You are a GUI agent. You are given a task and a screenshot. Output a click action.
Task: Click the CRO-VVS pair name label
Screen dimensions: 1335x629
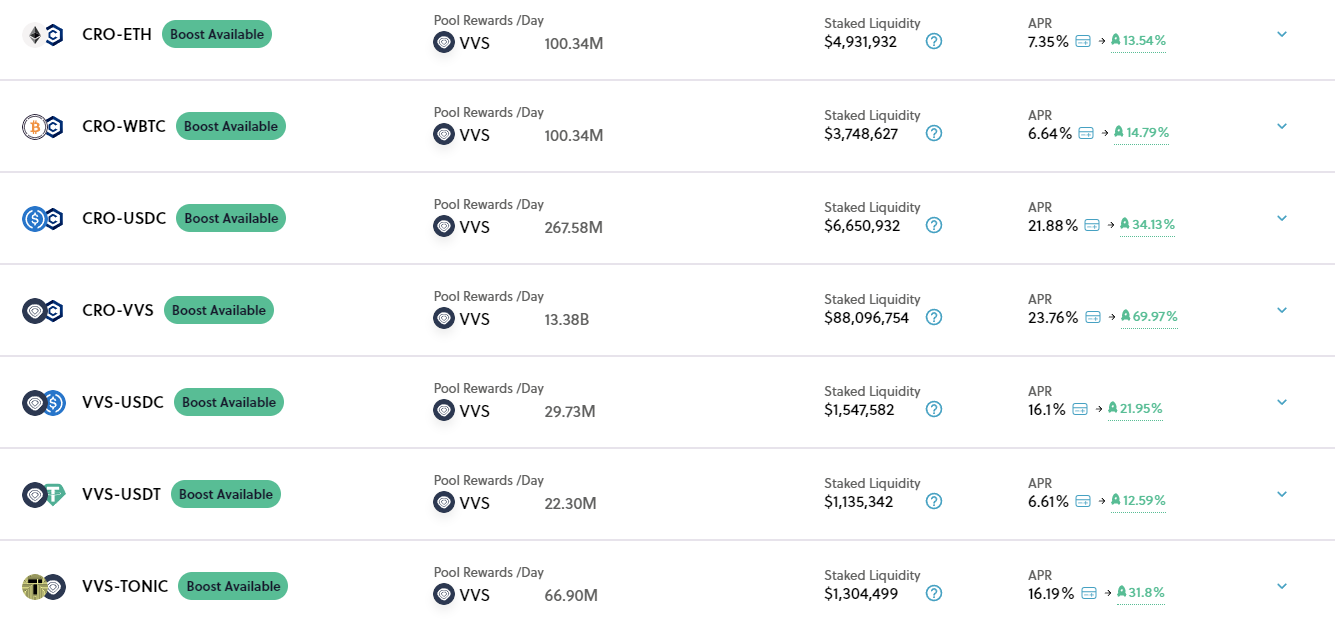click(116, 310)
